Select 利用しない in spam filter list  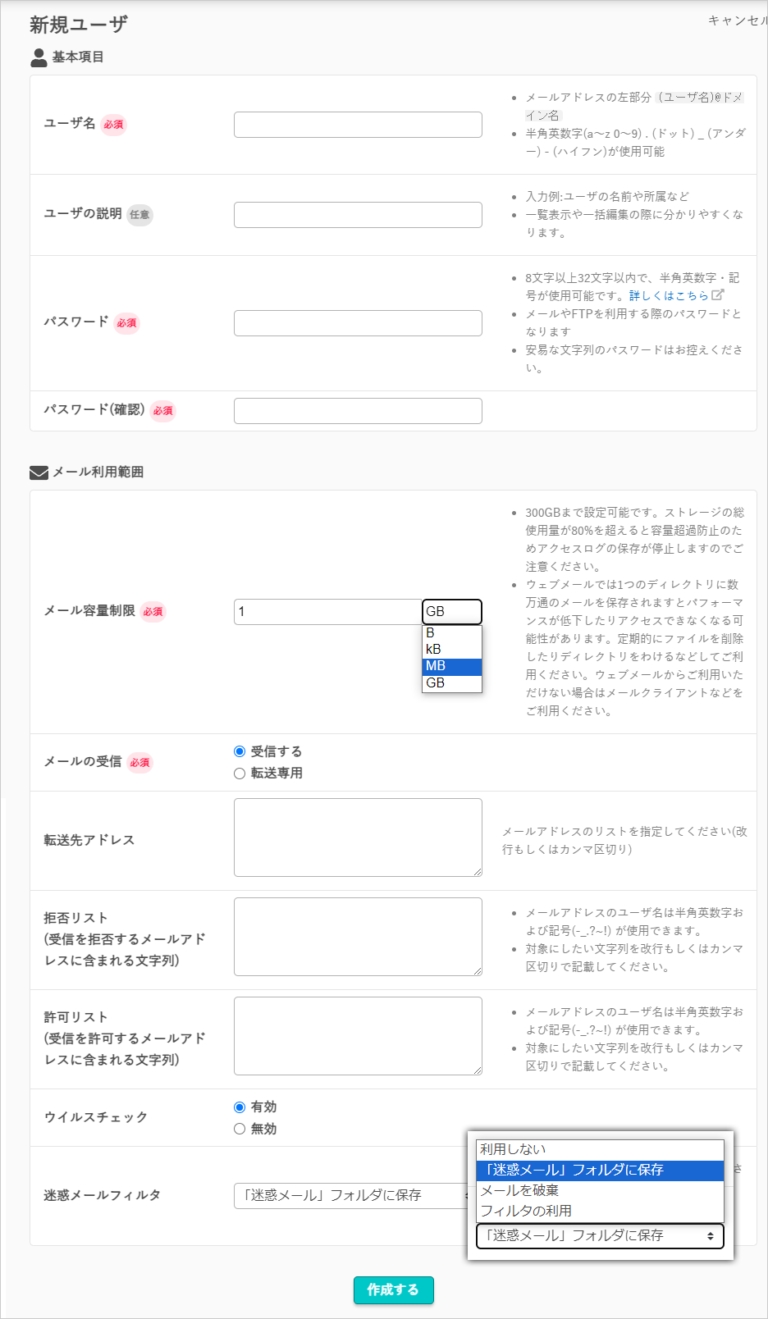(599, 1150)
